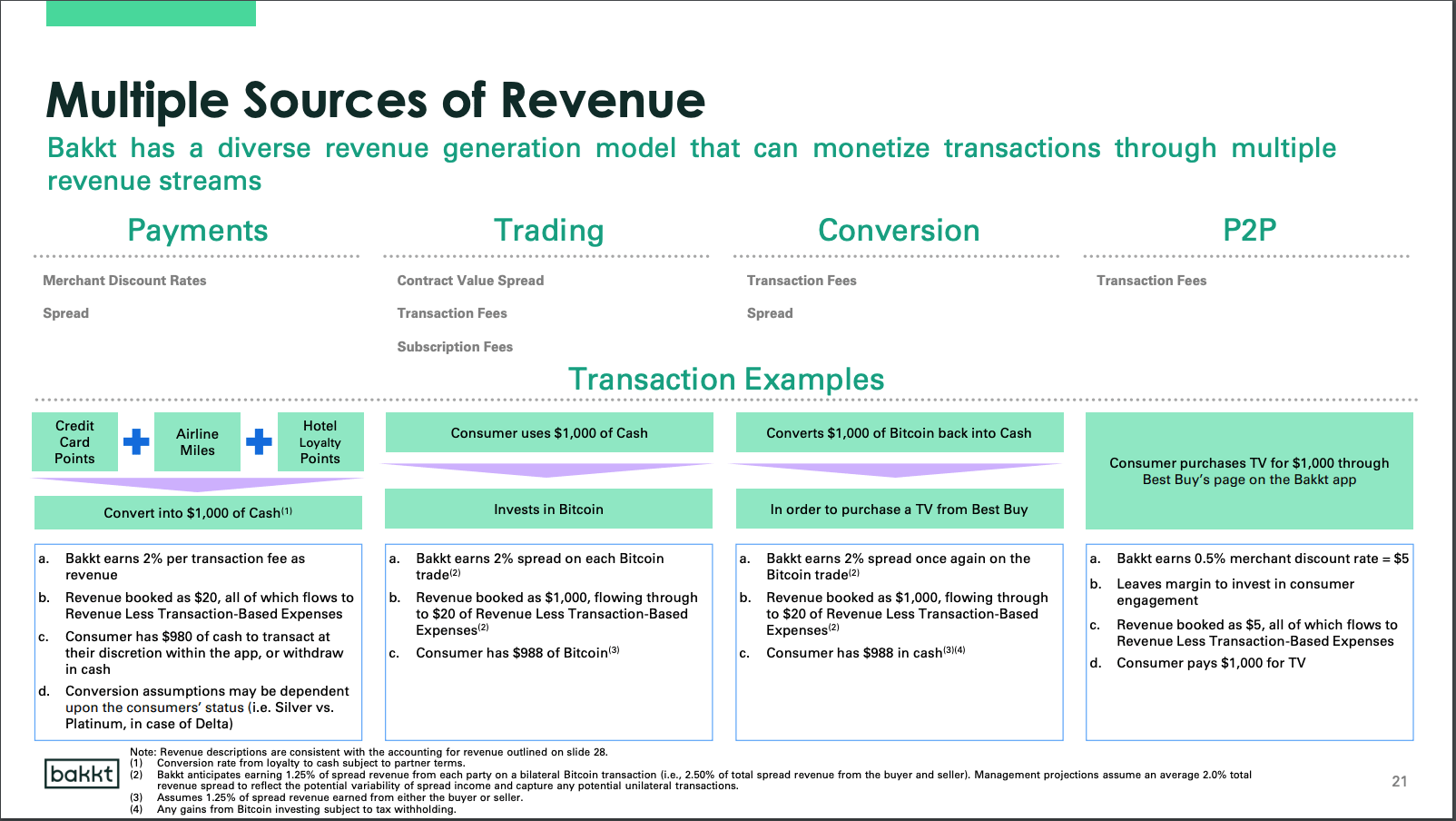Select the Contract Value Spread text
Screen dimensions: 1456x821
470,281
